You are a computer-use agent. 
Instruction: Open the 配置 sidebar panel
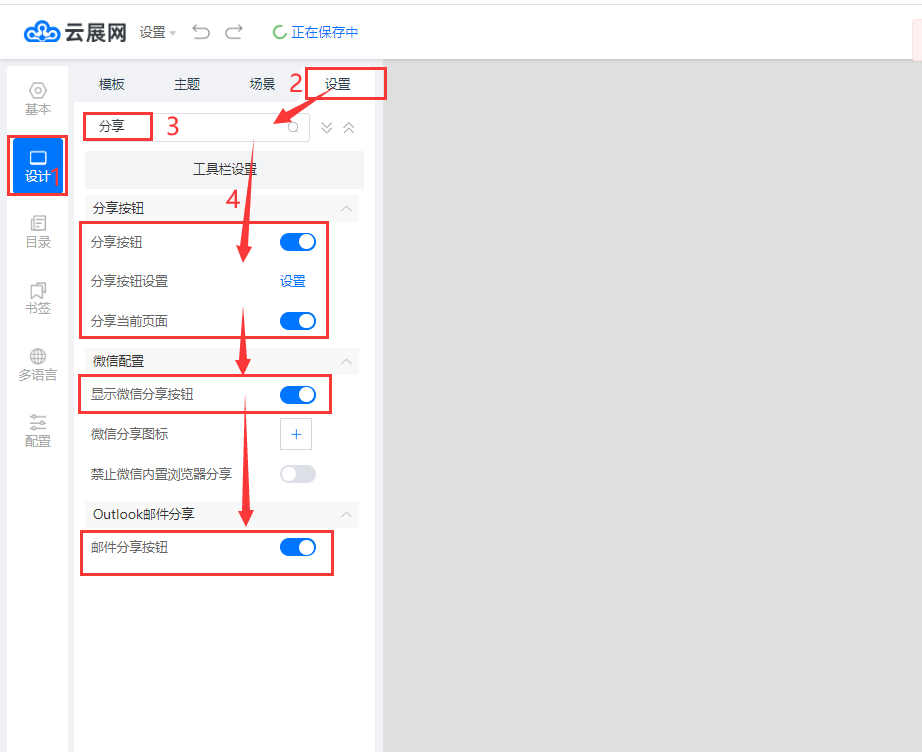coord(38,431)
